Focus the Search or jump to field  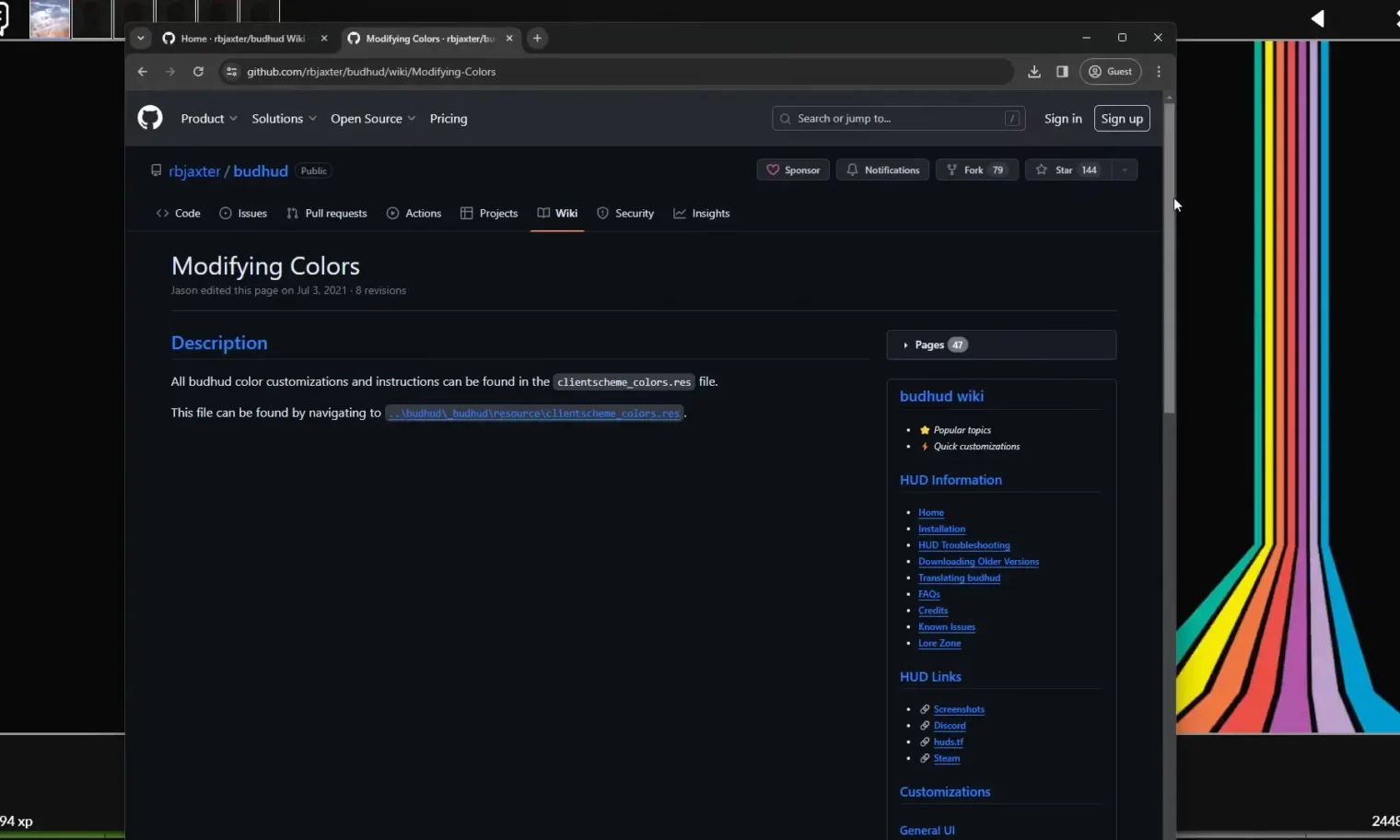898,118
